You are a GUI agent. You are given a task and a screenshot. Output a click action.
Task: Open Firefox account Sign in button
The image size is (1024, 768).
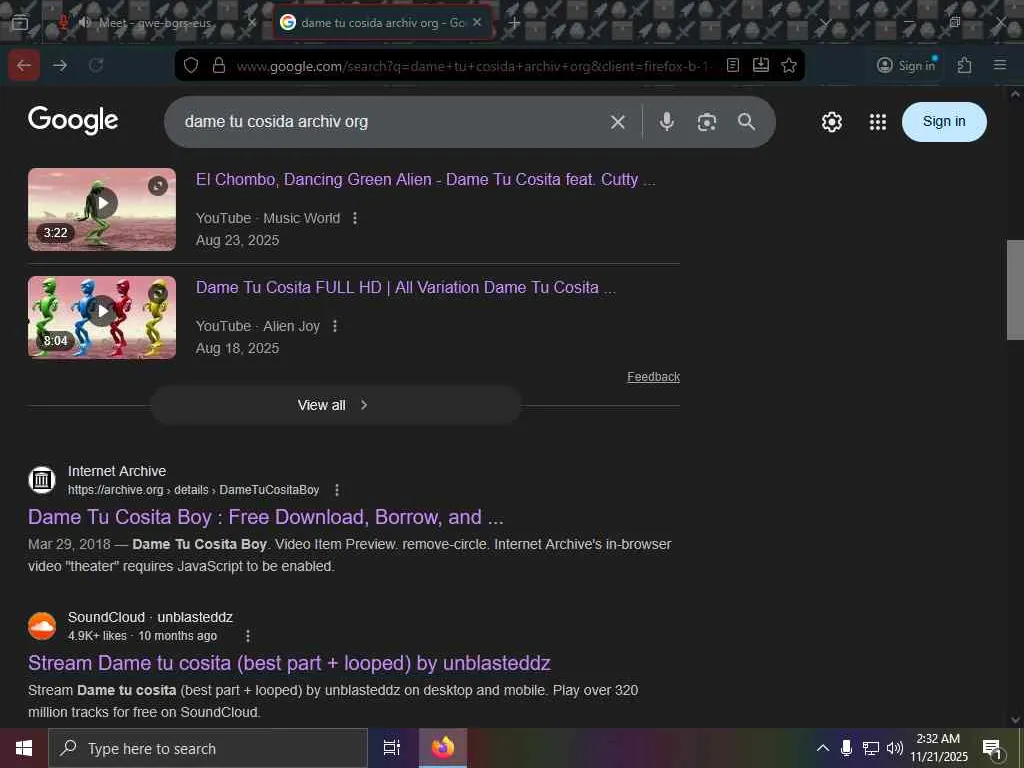(x=906, y=65)
